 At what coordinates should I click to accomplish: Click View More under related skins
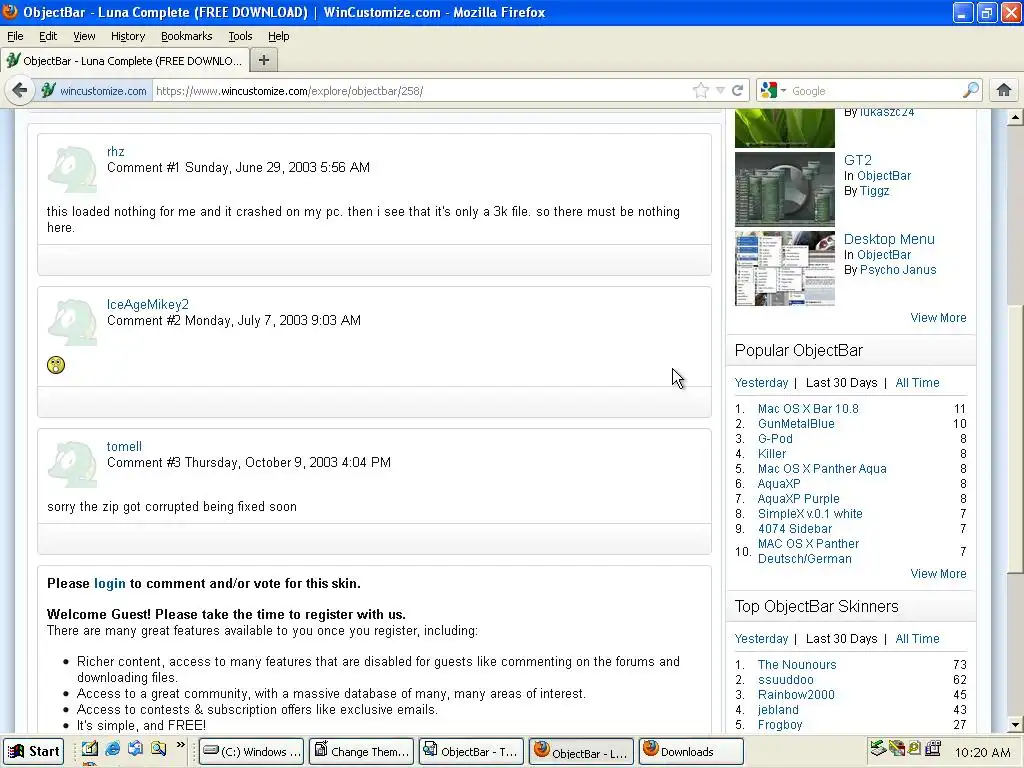[x=938, y=318]
